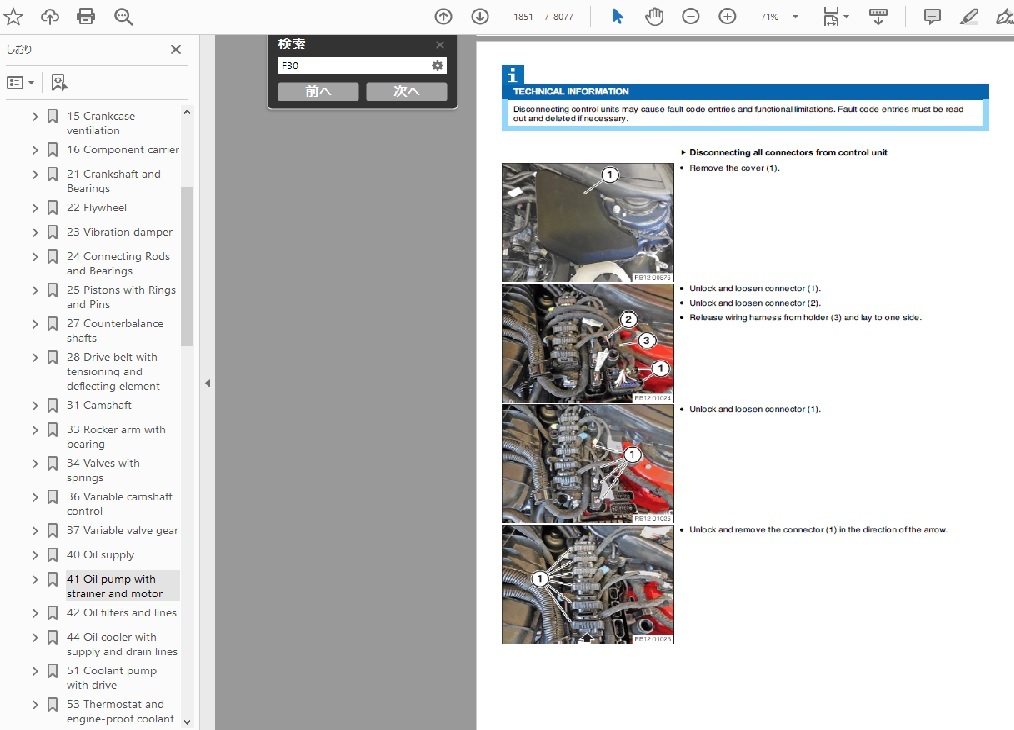The width and height of the screenshot is (1014, 730).
Task: Click the scrolling mode icon
Action: tap(878, 17)
